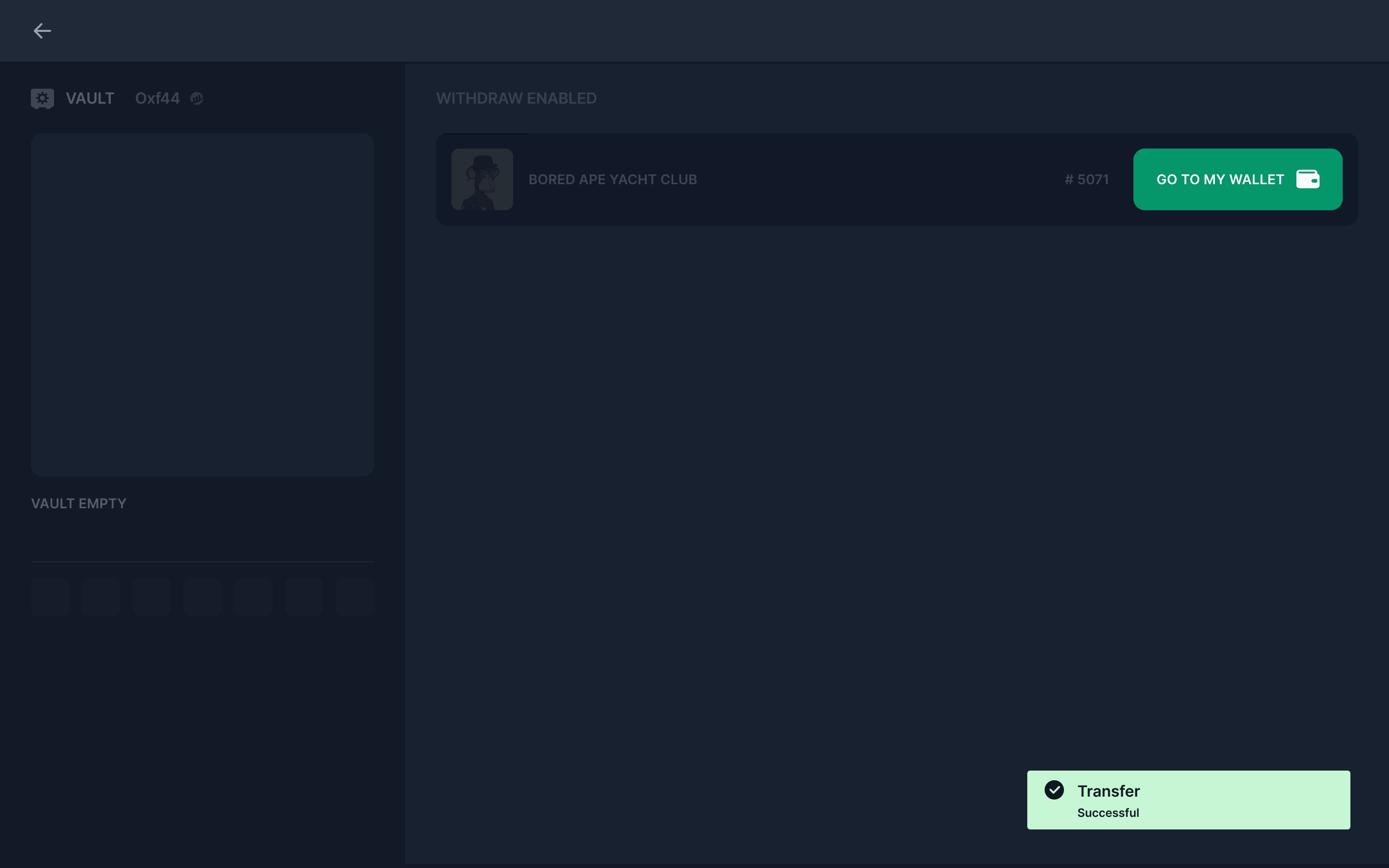Screen dimensions: 1389x868
Task: Select the first empty vault slot
Action: tap(51, 597)
